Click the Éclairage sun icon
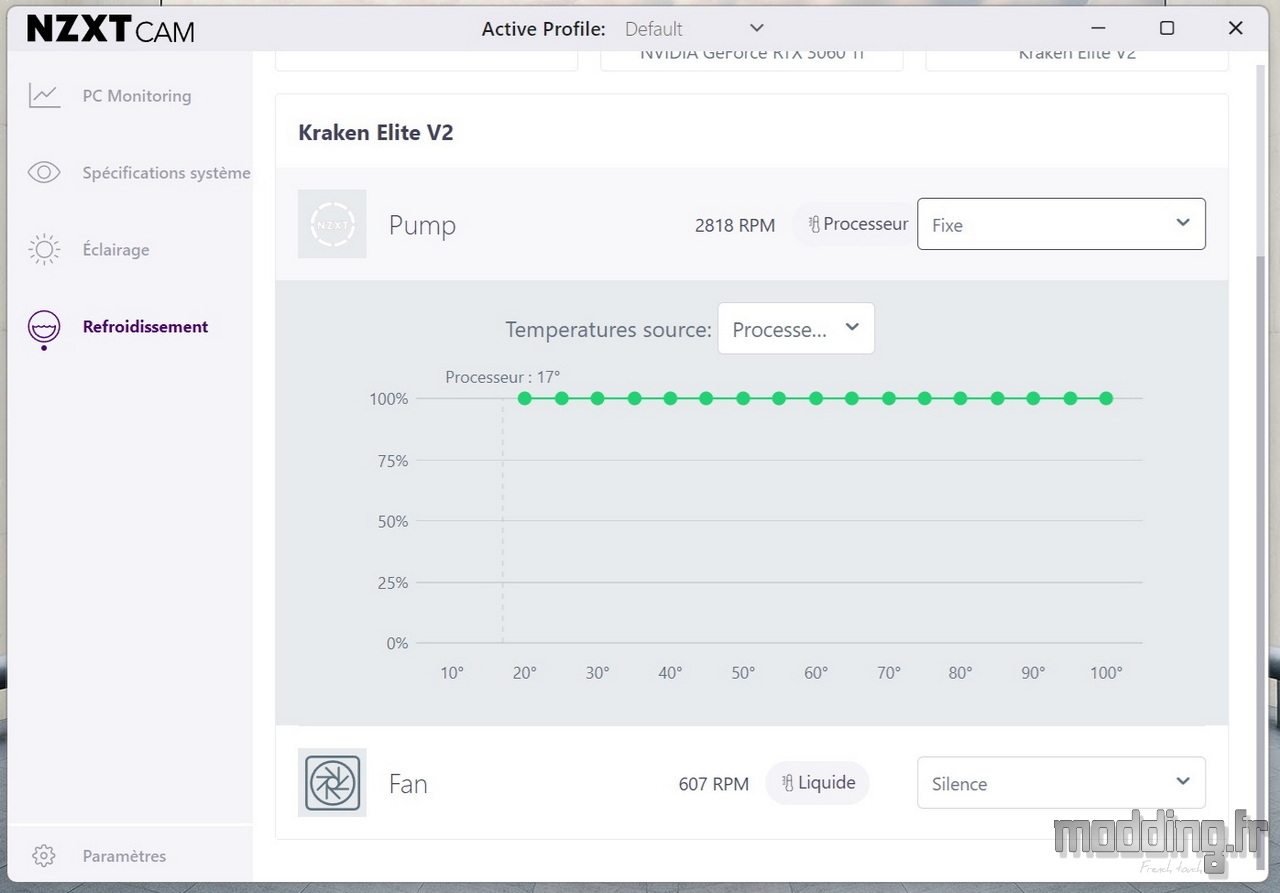 44,250
